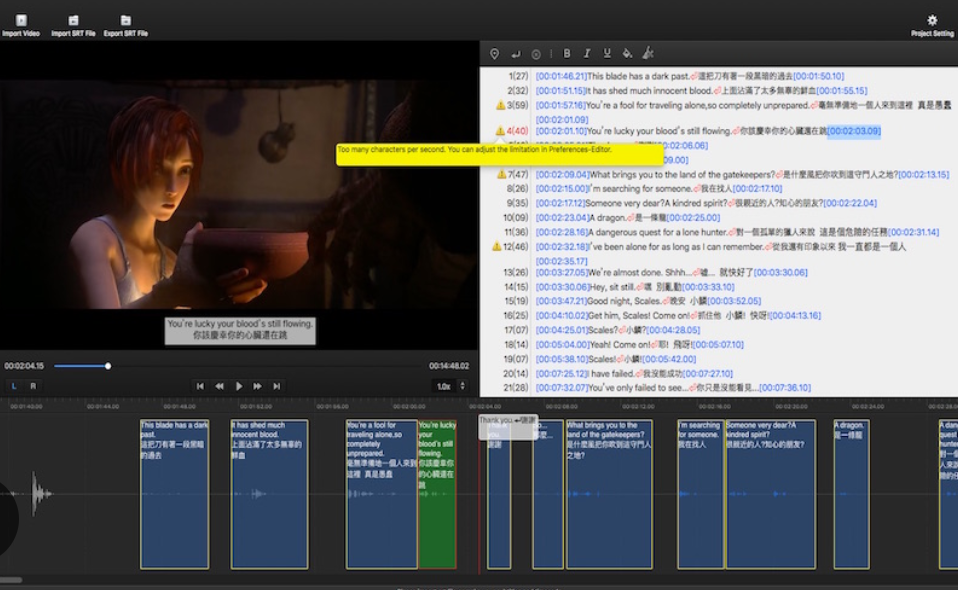Click start timestamp [00:01:46.21] on line 1

point(561,76)
